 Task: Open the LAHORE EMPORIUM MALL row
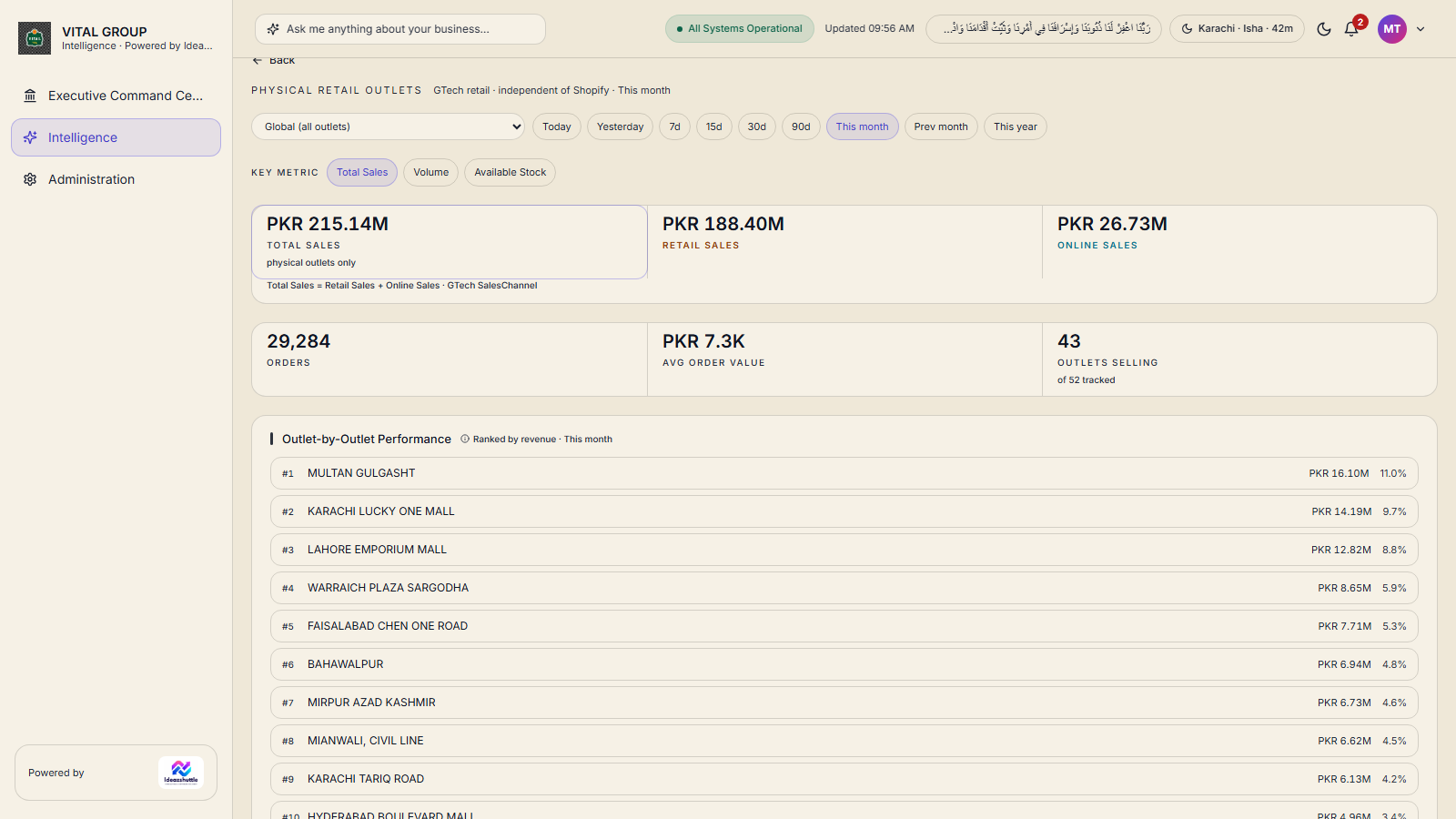pyautogui.click(x=844, y=550)
